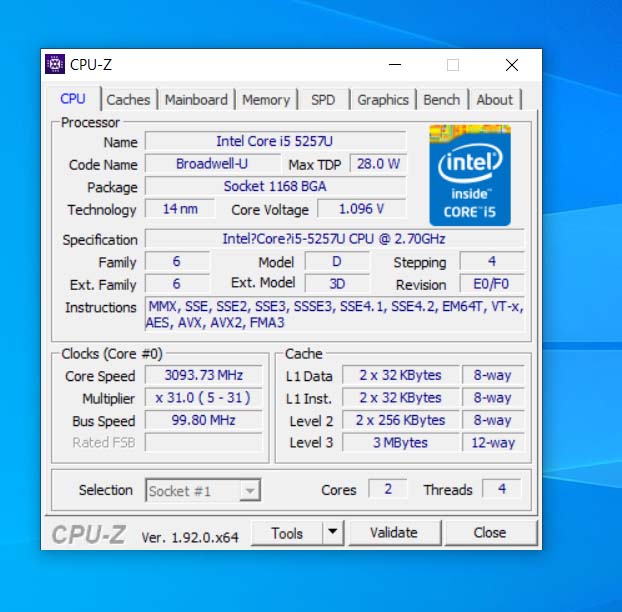This screenshot has height=612, width=622.
Task: Click the Core Speed value 3093.73 MHz
Action: pyautogui.click(x=203, y=375)
